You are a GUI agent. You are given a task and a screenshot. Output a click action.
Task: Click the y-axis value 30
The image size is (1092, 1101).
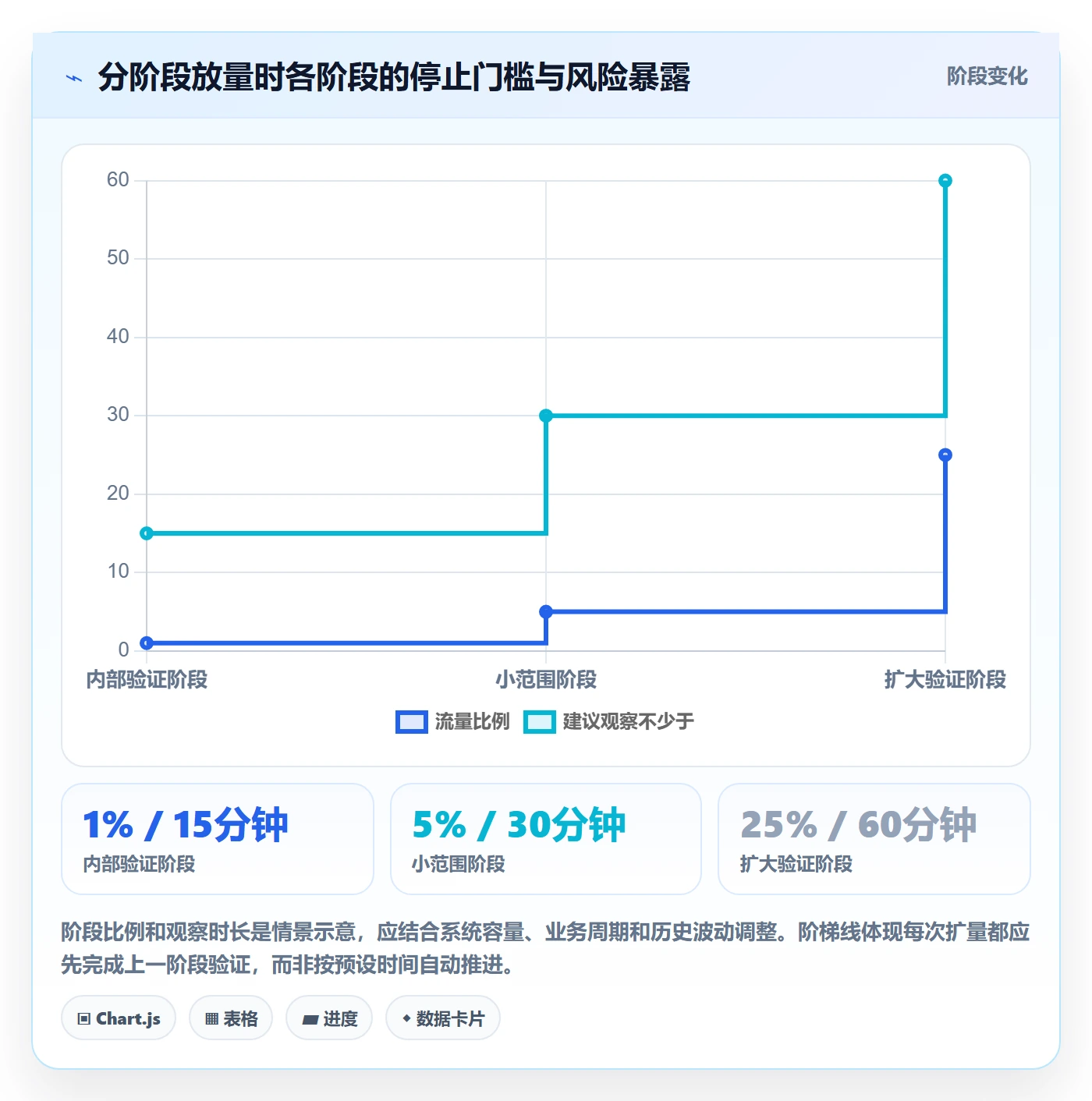[x=118, y=415]
